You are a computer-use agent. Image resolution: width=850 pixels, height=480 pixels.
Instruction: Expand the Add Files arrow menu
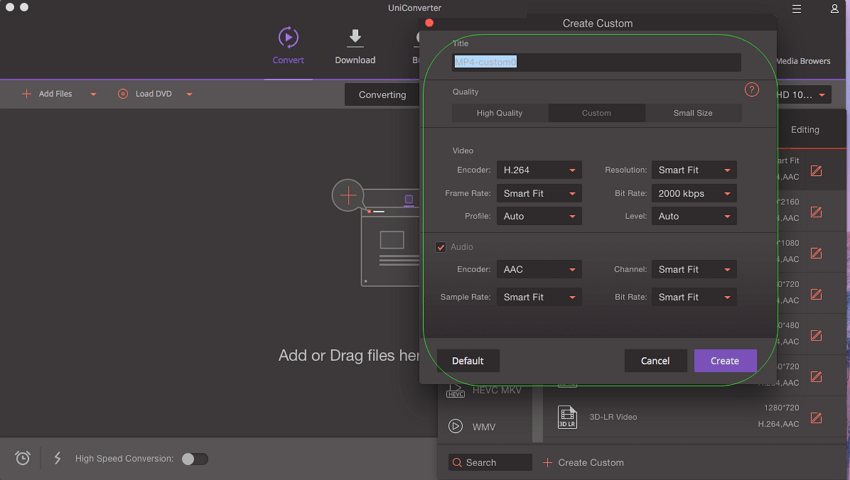(x=93, y=94)
